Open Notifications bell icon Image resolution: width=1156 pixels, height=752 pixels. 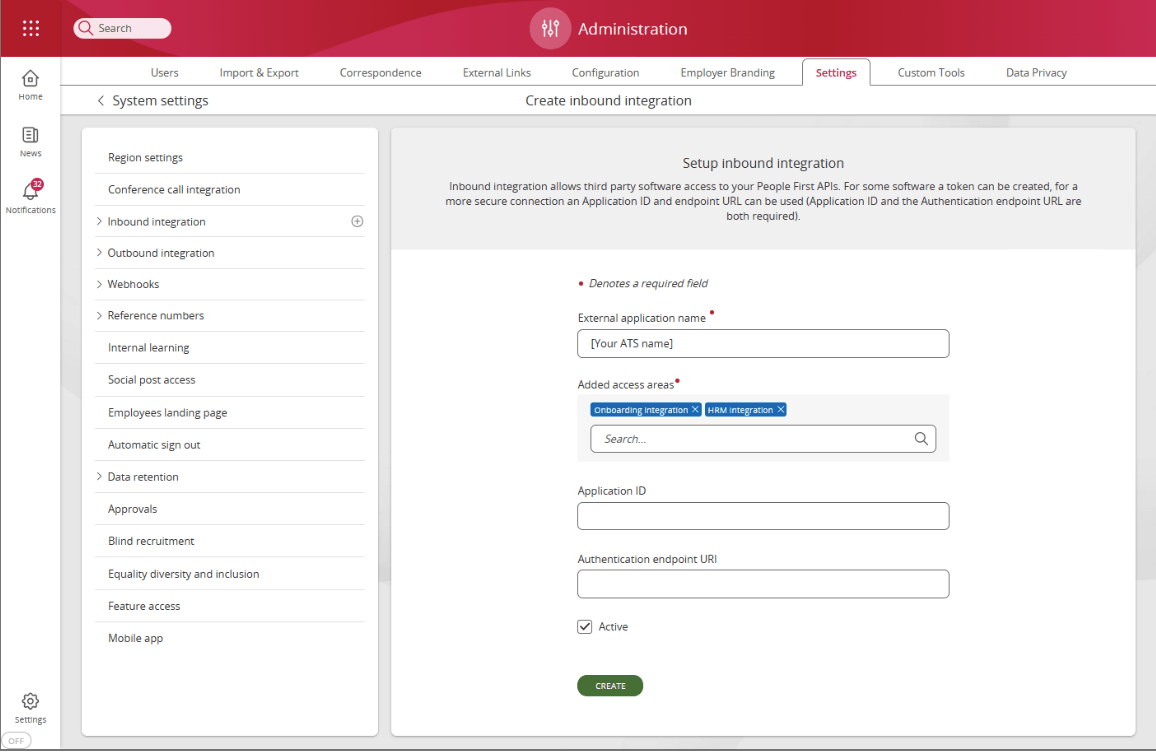pyautogui.click(x=31, y=195)
